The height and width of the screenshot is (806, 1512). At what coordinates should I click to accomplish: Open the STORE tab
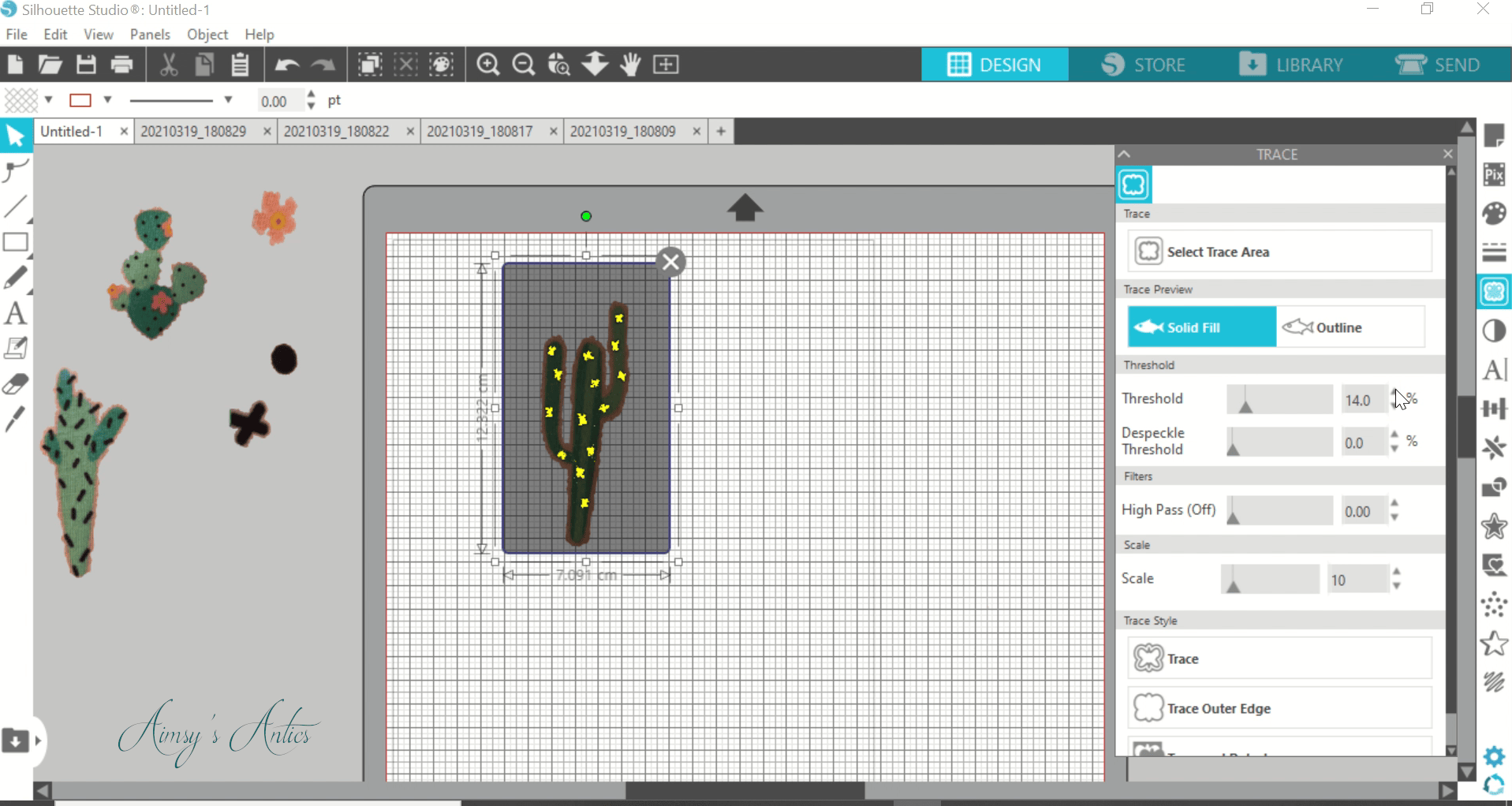[1144, 65]
